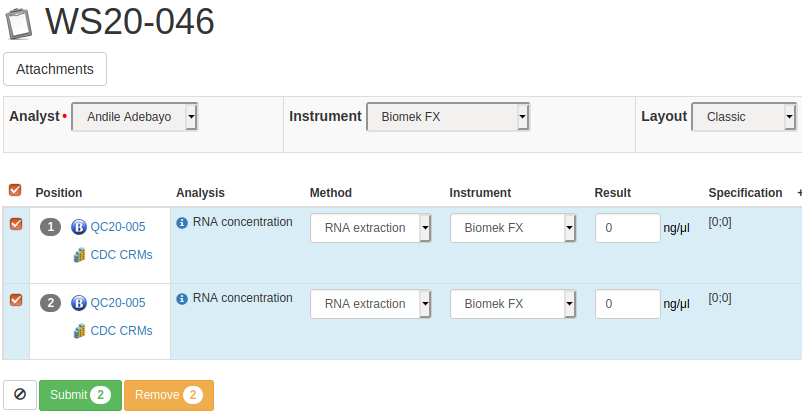Click the prohibit icon button beside Submit
The image size is (802, 419).
(20, 395)
